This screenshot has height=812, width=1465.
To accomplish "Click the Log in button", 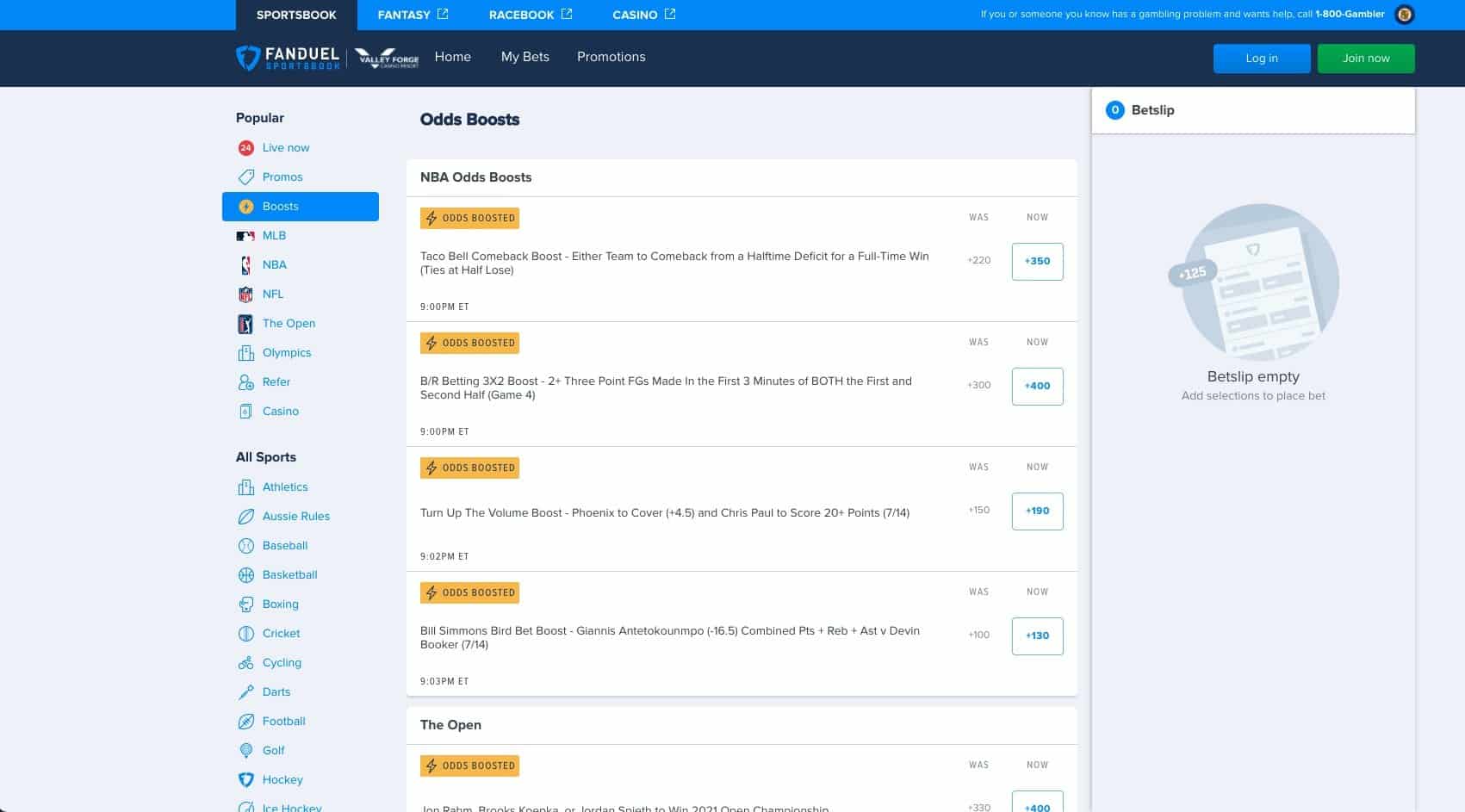I will pyautogui.click(x=1261, y=58).
